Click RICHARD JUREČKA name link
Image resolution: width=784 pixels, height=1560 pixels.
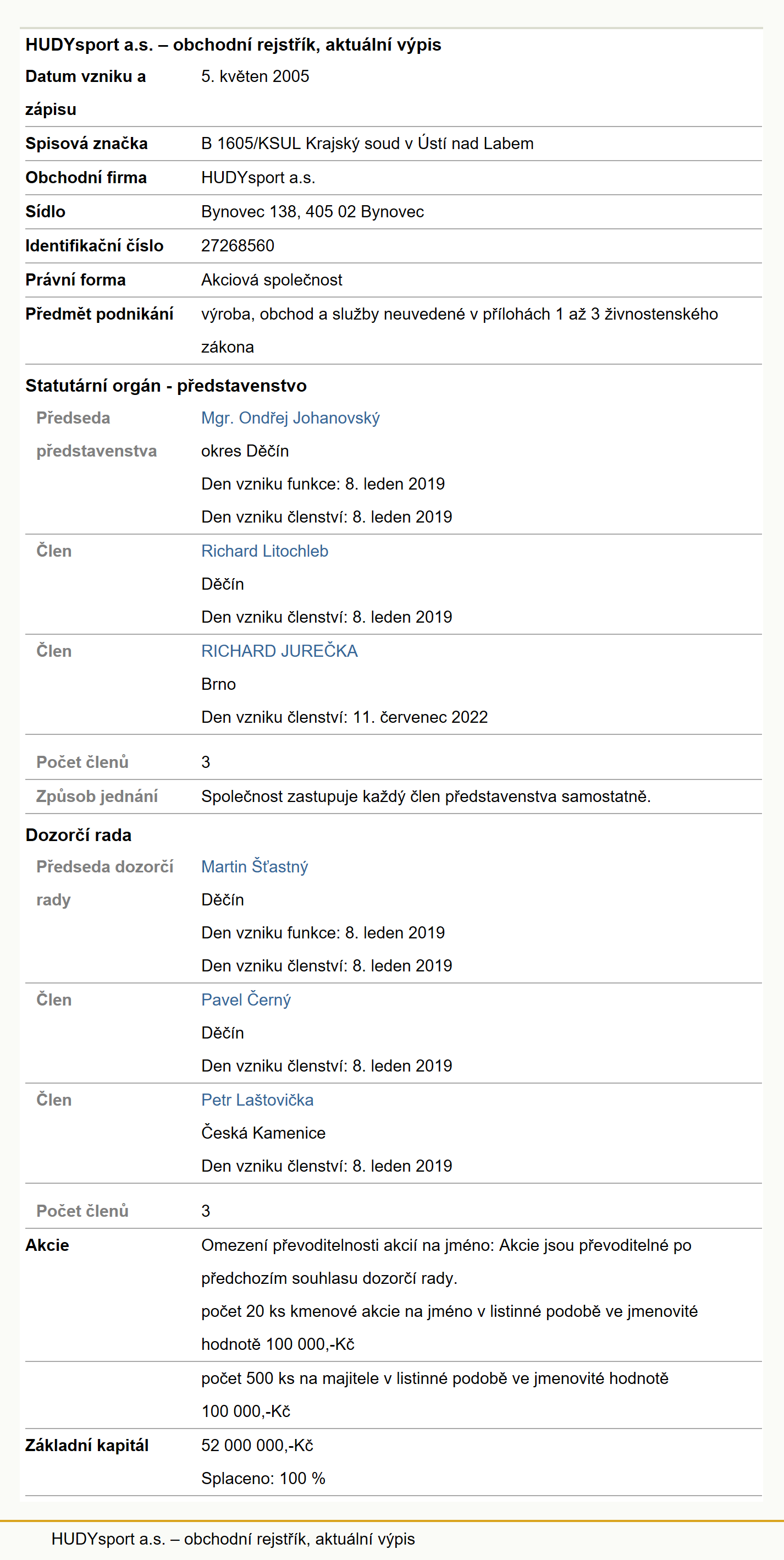tap(279, 651)
